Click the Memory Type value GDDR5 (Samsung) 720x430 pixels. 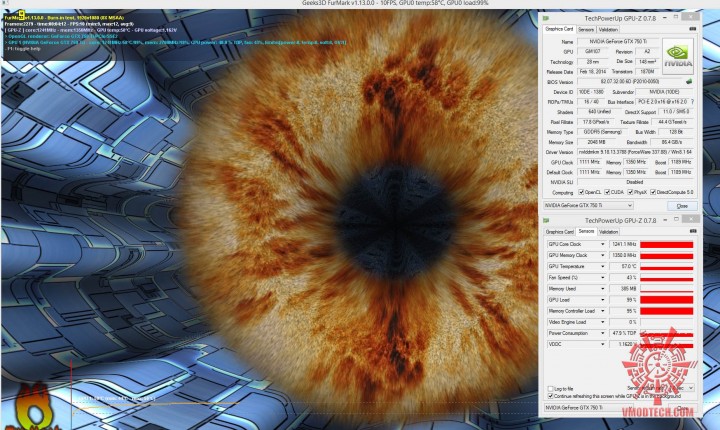coord(602,132)
